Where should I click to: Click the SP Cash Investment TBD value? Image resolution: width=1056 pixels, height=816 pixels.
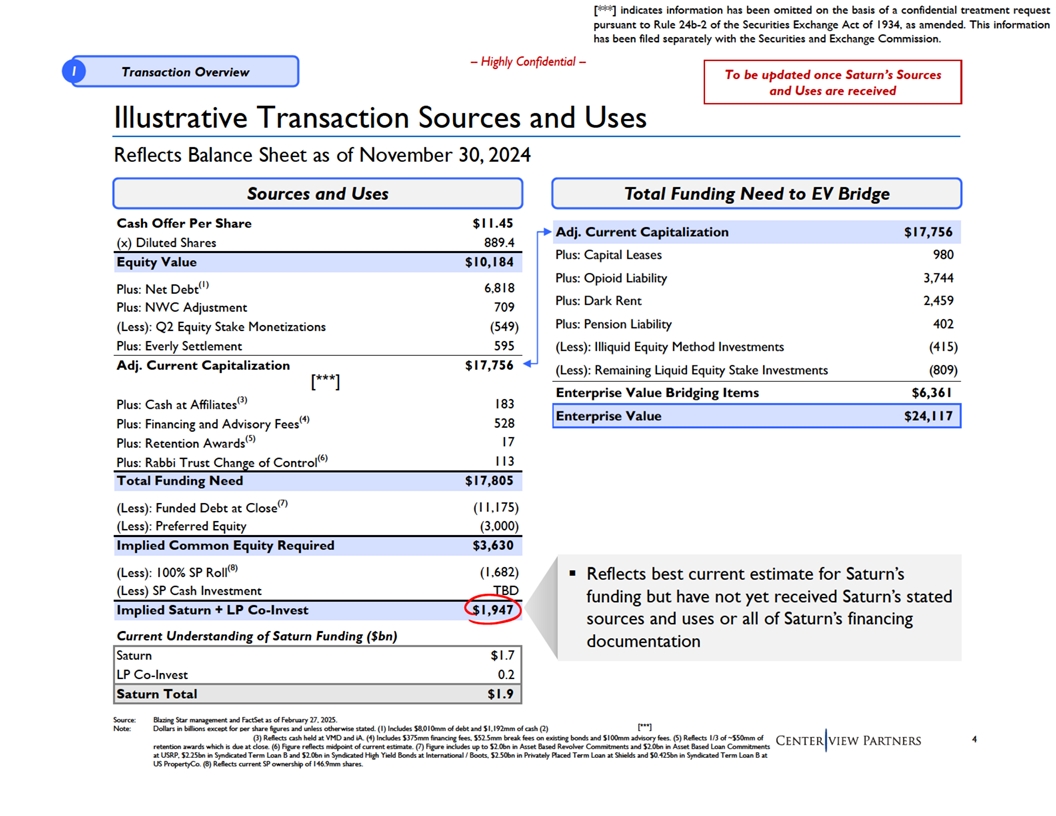505,591
